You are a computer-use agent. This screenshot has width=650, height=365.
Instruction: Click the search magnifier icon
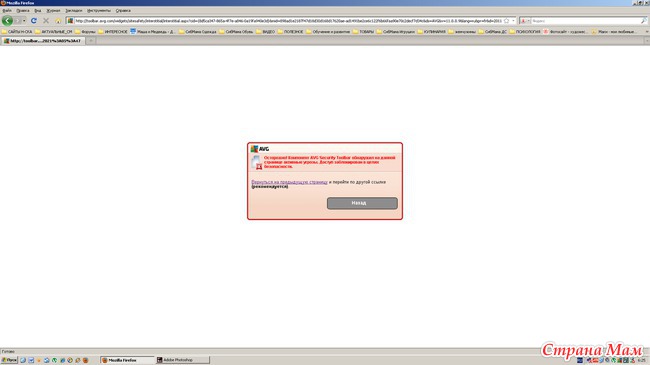click(x=643, y=20)
